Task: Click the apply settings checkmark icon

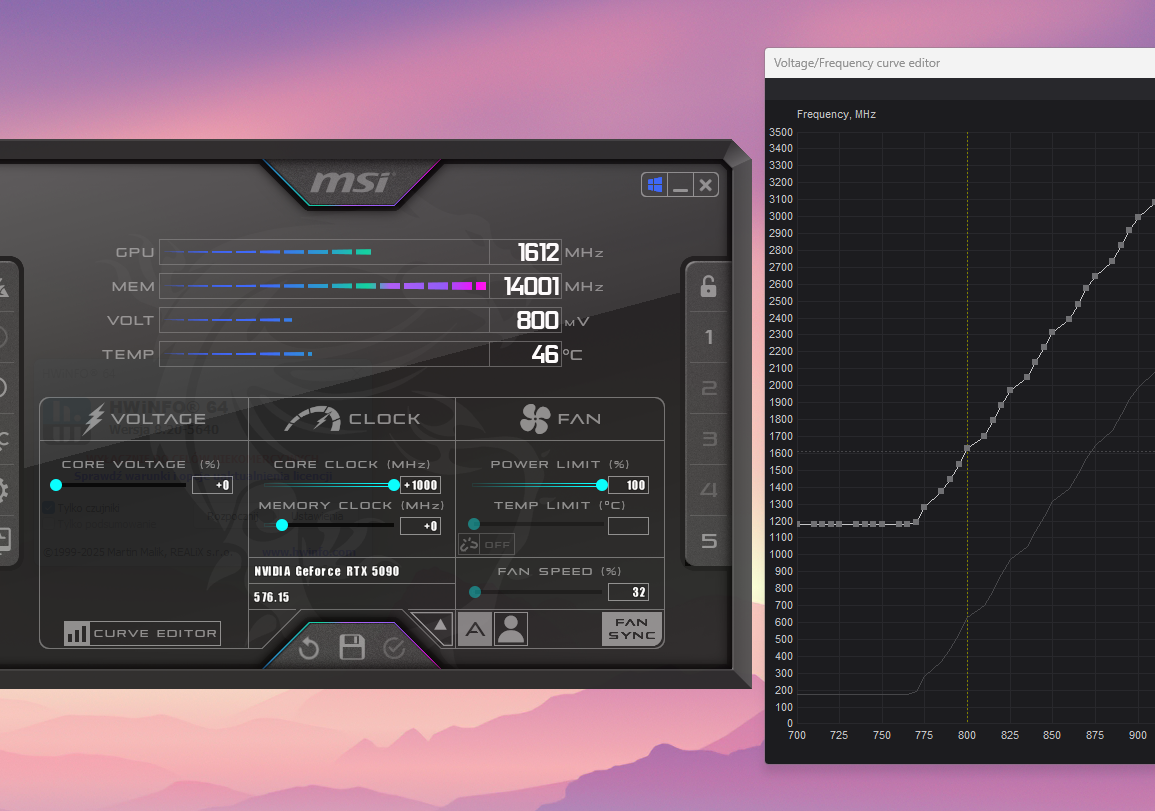Action: (x=395, y=647)
